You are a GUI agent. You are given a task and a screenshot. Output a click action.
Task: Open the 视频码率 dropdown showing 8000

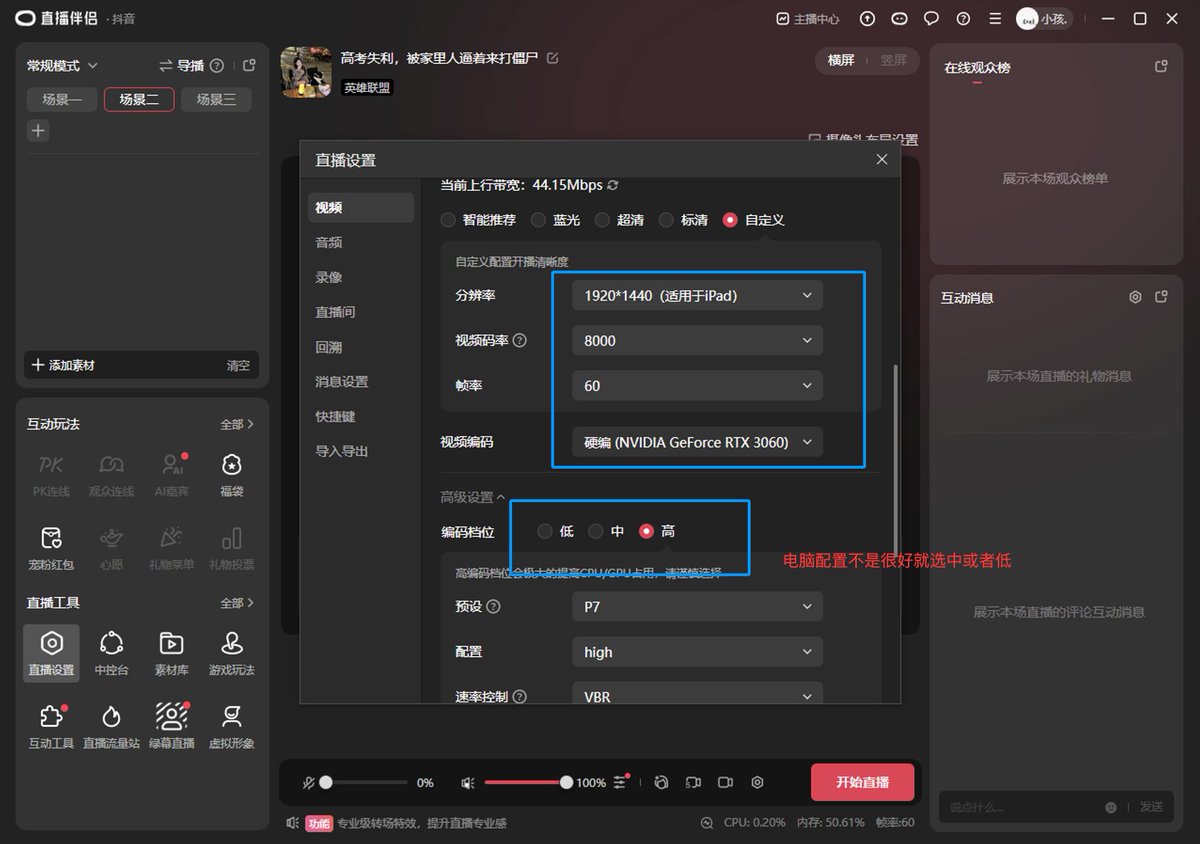coord(697,340)
